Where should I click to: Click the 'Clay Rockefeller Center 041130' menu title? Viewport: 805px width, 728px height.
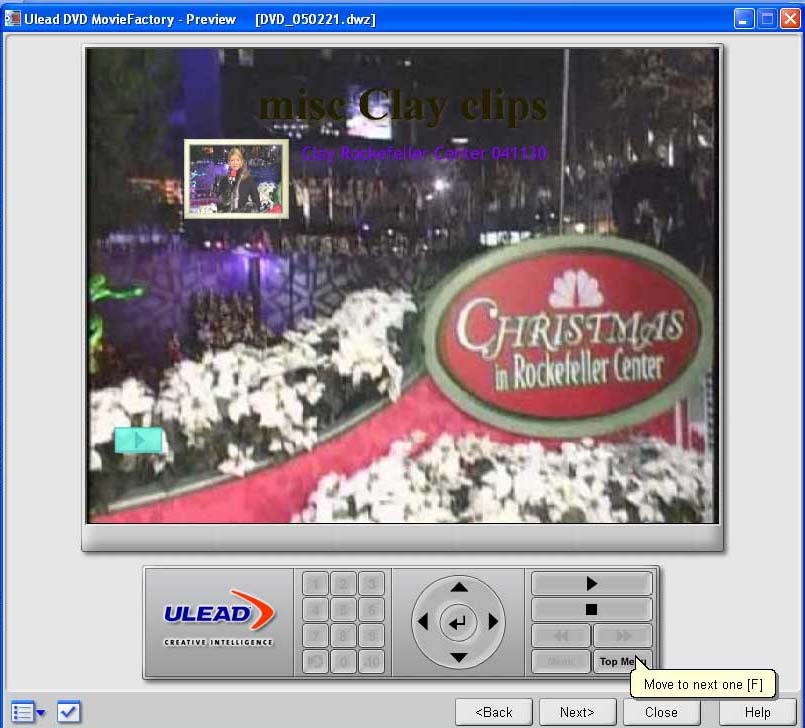424,153
